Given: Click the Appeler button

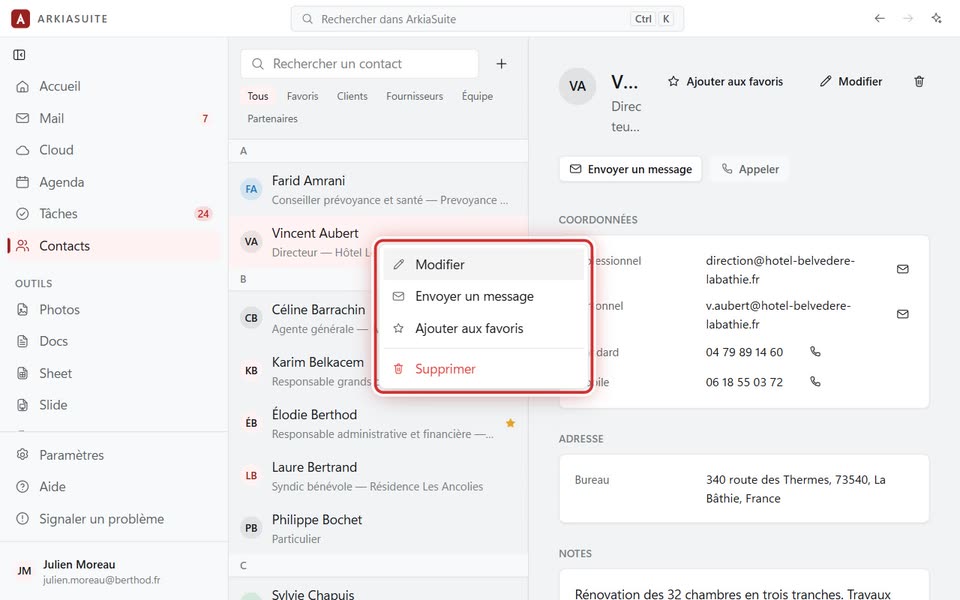Looking at the screenshot, I should (750, 169).
